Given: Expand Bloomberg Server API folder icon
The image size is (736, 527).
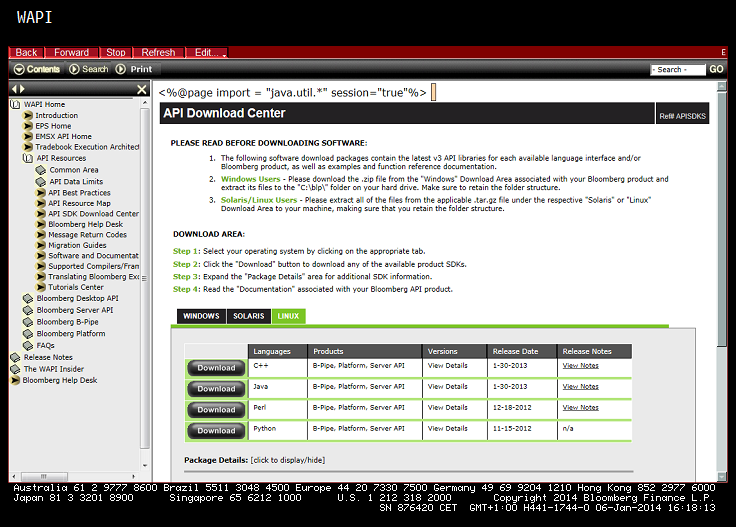Looking at the screenshot, I should click(28, 310).
